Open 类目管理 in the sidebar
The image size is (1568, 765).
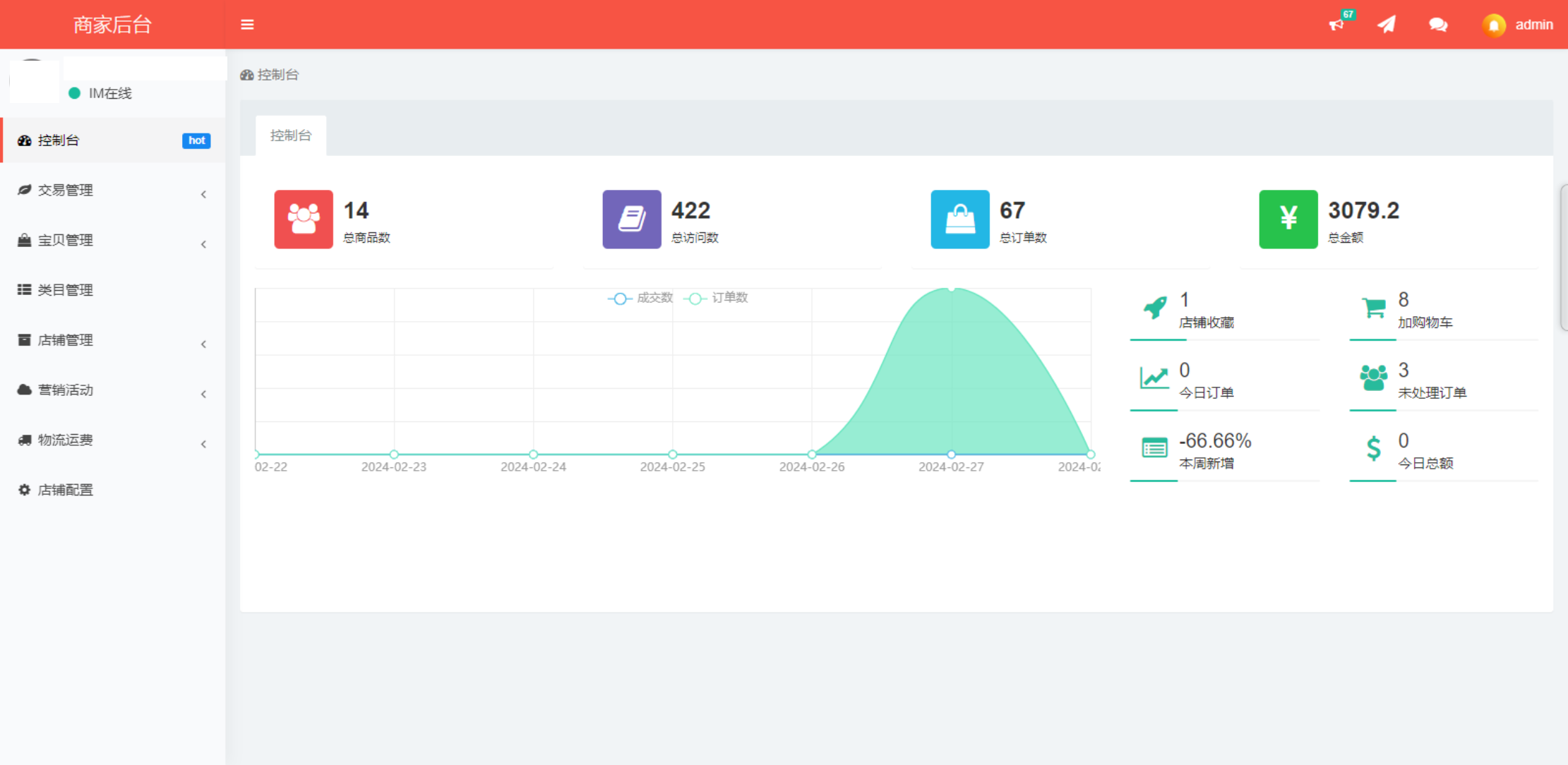[65, 290]
